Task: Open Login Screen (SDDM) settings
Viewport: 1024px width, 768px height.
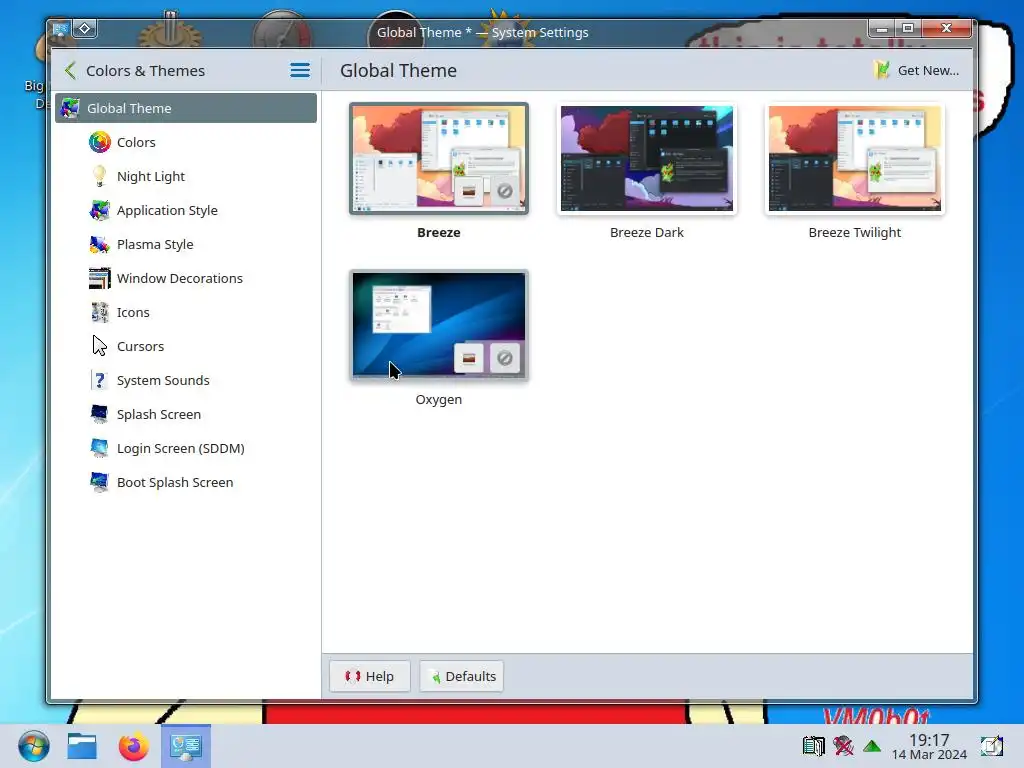Action: point(186,448)
